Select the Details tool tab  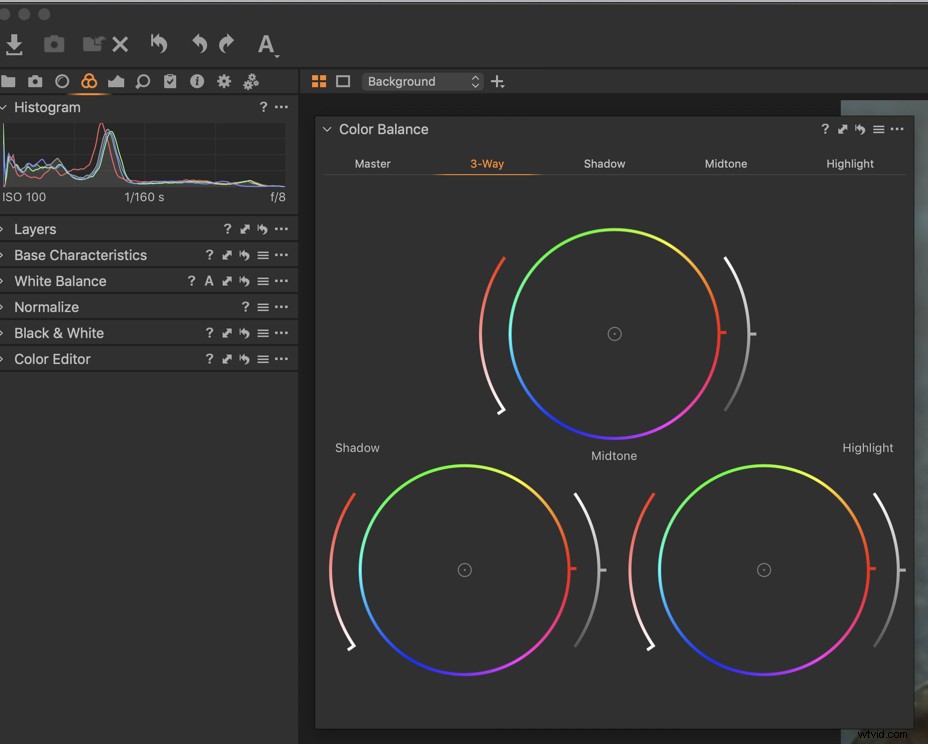point(143,81)
